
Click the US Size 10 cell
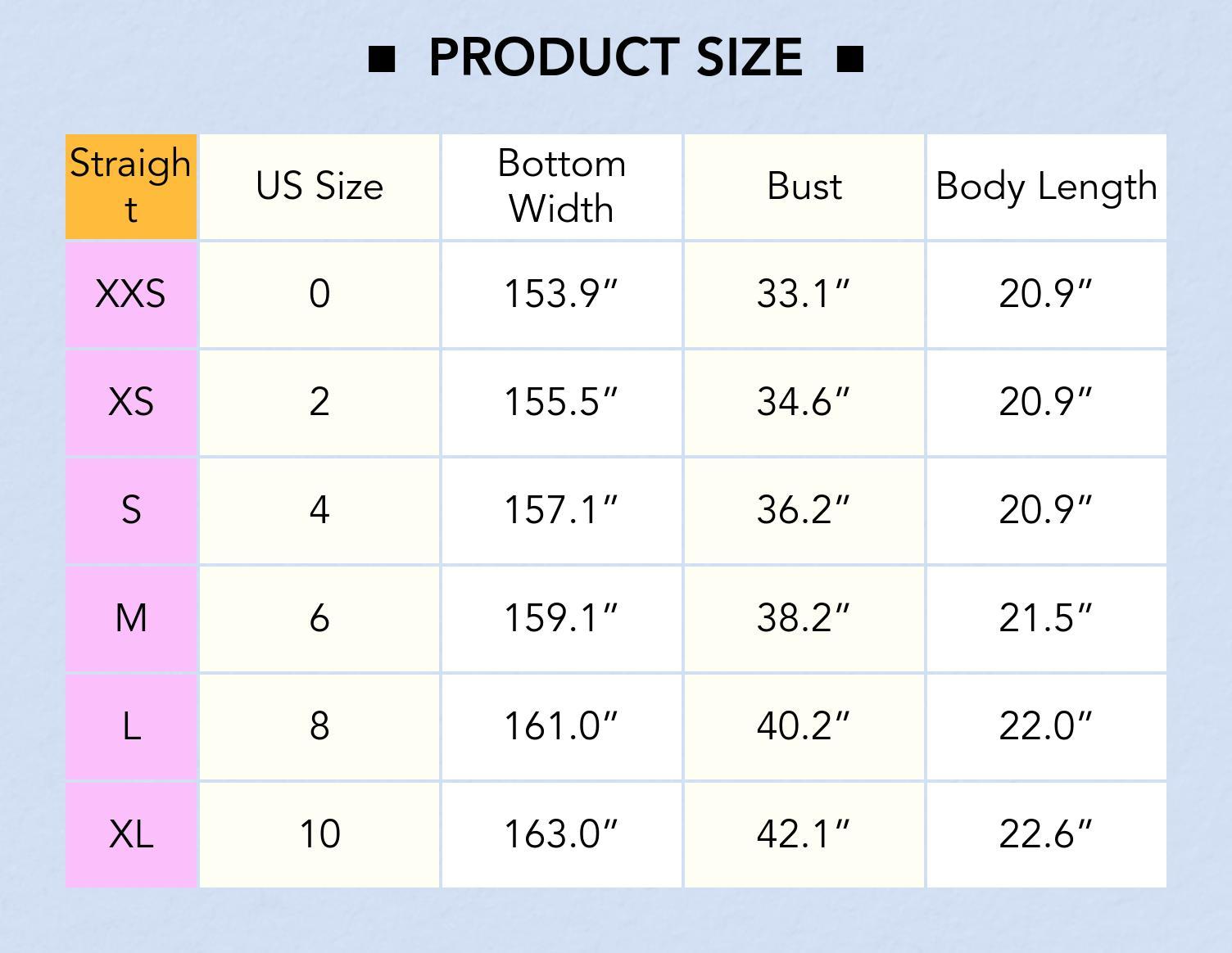click(319, 834)
